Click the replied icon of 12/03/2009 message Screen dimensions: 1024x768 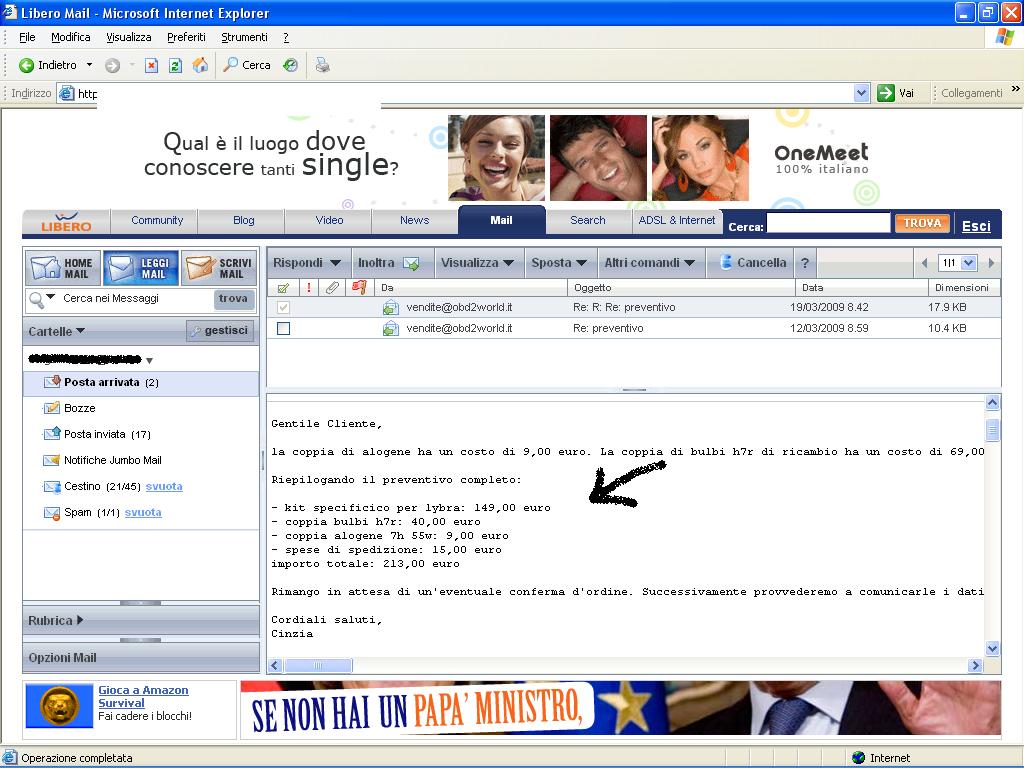click(x=391, y=328)
